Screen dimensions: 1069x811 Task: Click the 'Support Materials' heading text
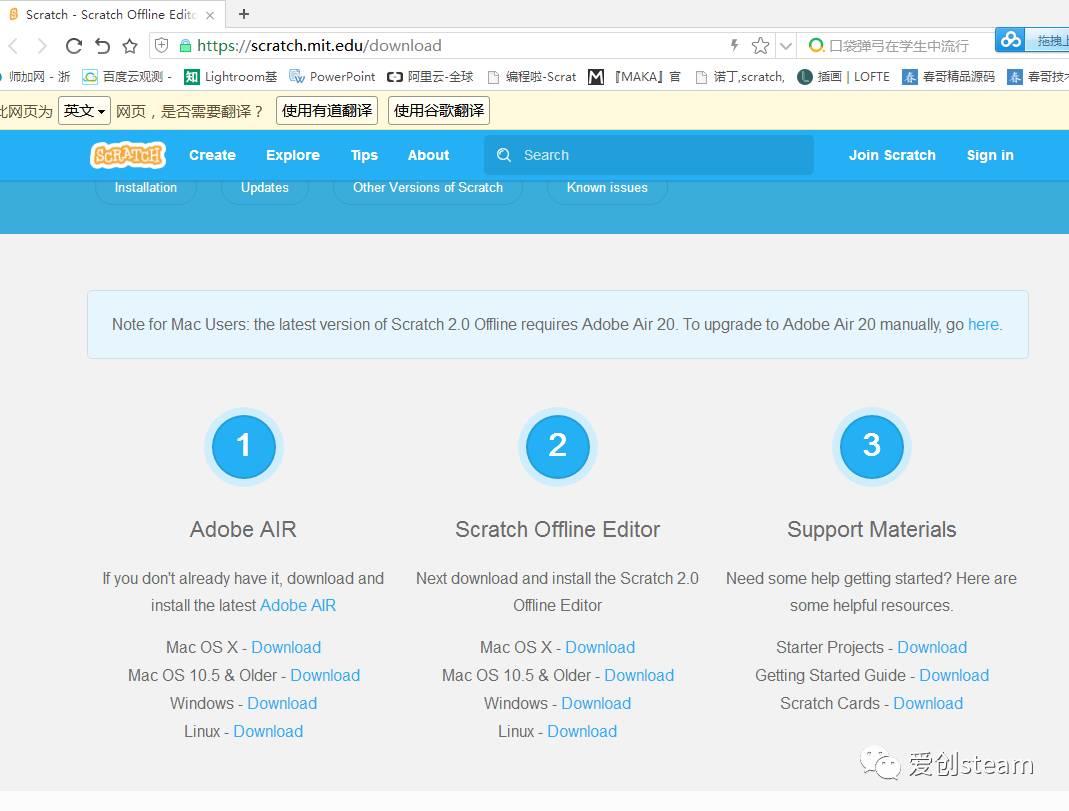[871, 530]
